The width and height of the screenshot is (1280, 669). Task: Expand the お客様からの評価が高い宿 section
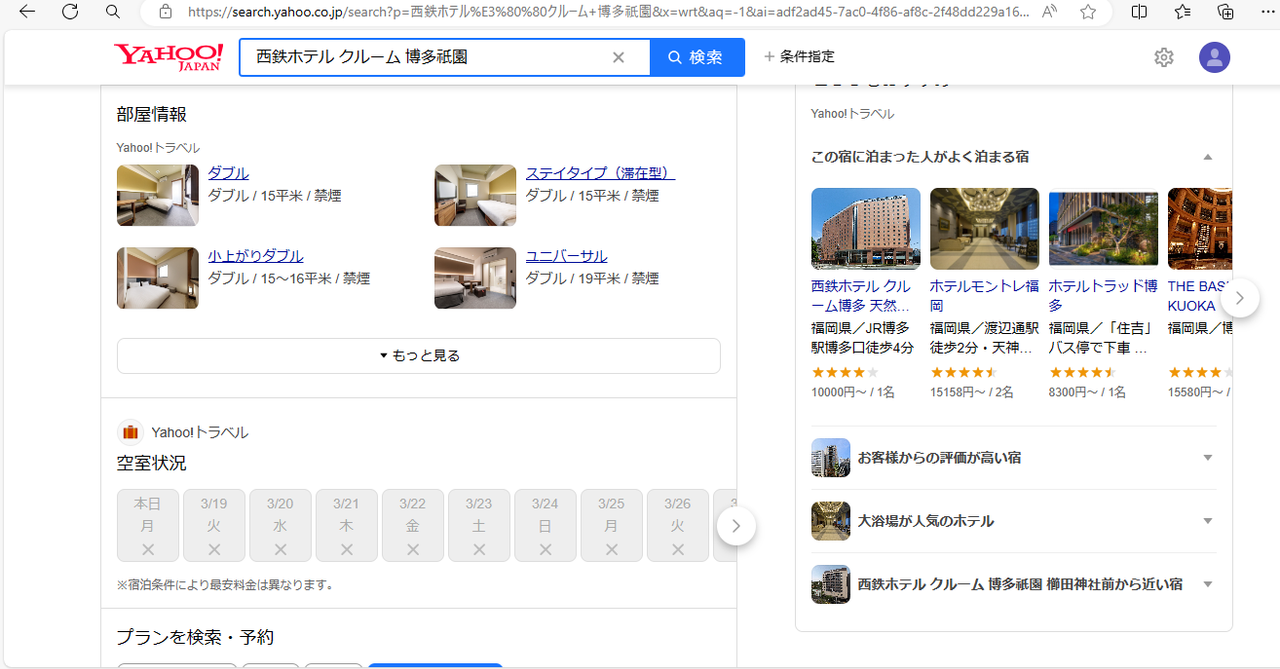click(1207, 457)
